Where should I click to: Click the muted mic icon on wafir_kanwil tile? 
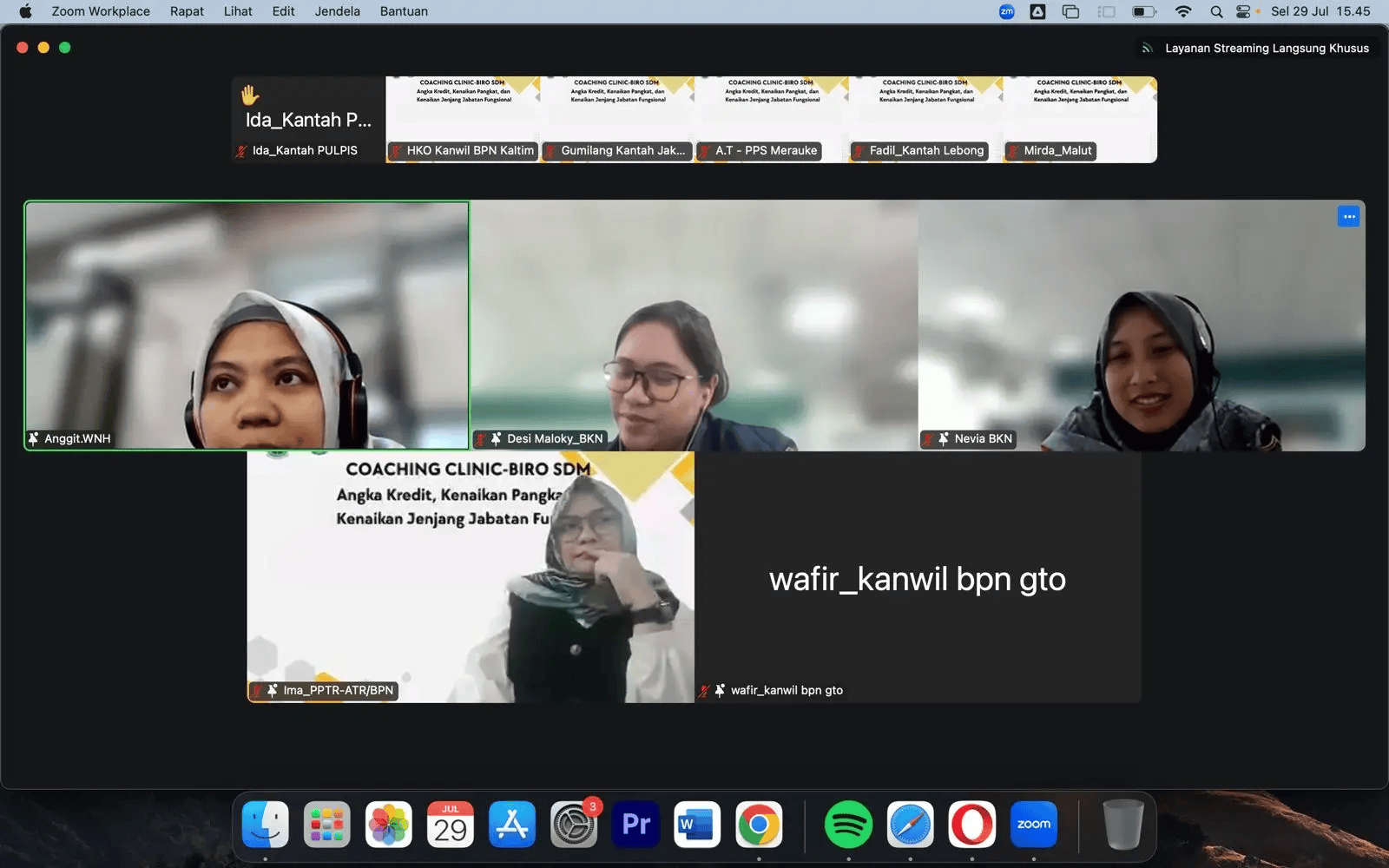point(704,691)
